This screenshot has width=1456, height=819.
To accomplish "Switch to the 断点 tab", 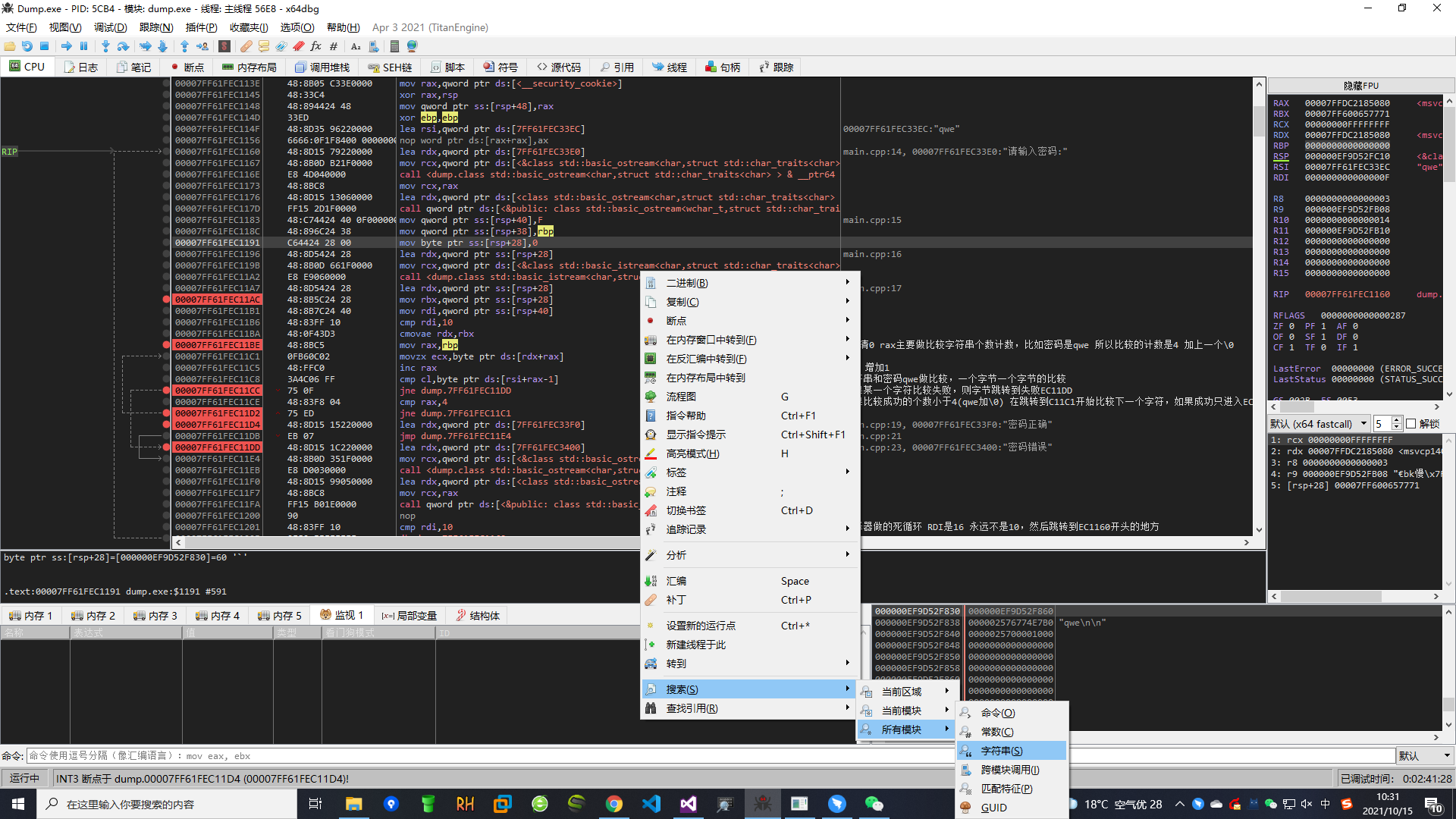I will click(x=187, y=67).
